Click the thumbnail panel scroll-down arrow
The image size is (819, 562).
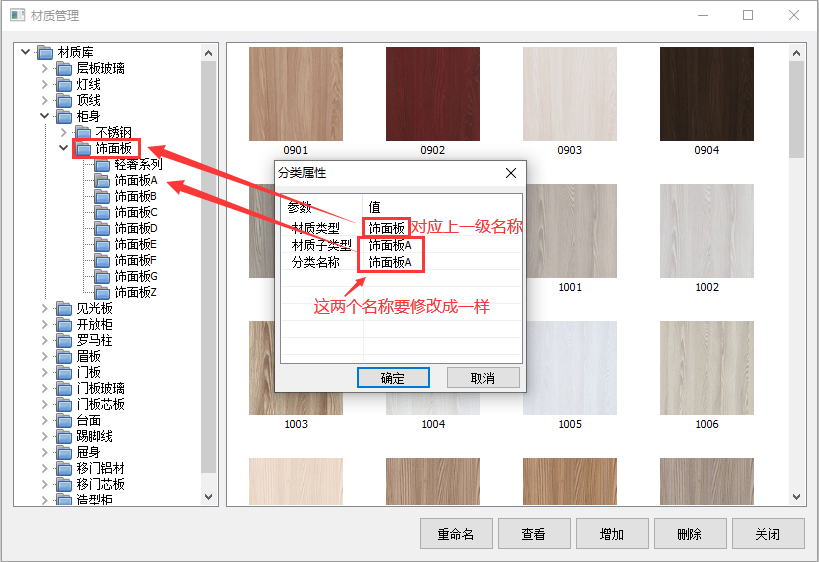click(x=796, y=497)
